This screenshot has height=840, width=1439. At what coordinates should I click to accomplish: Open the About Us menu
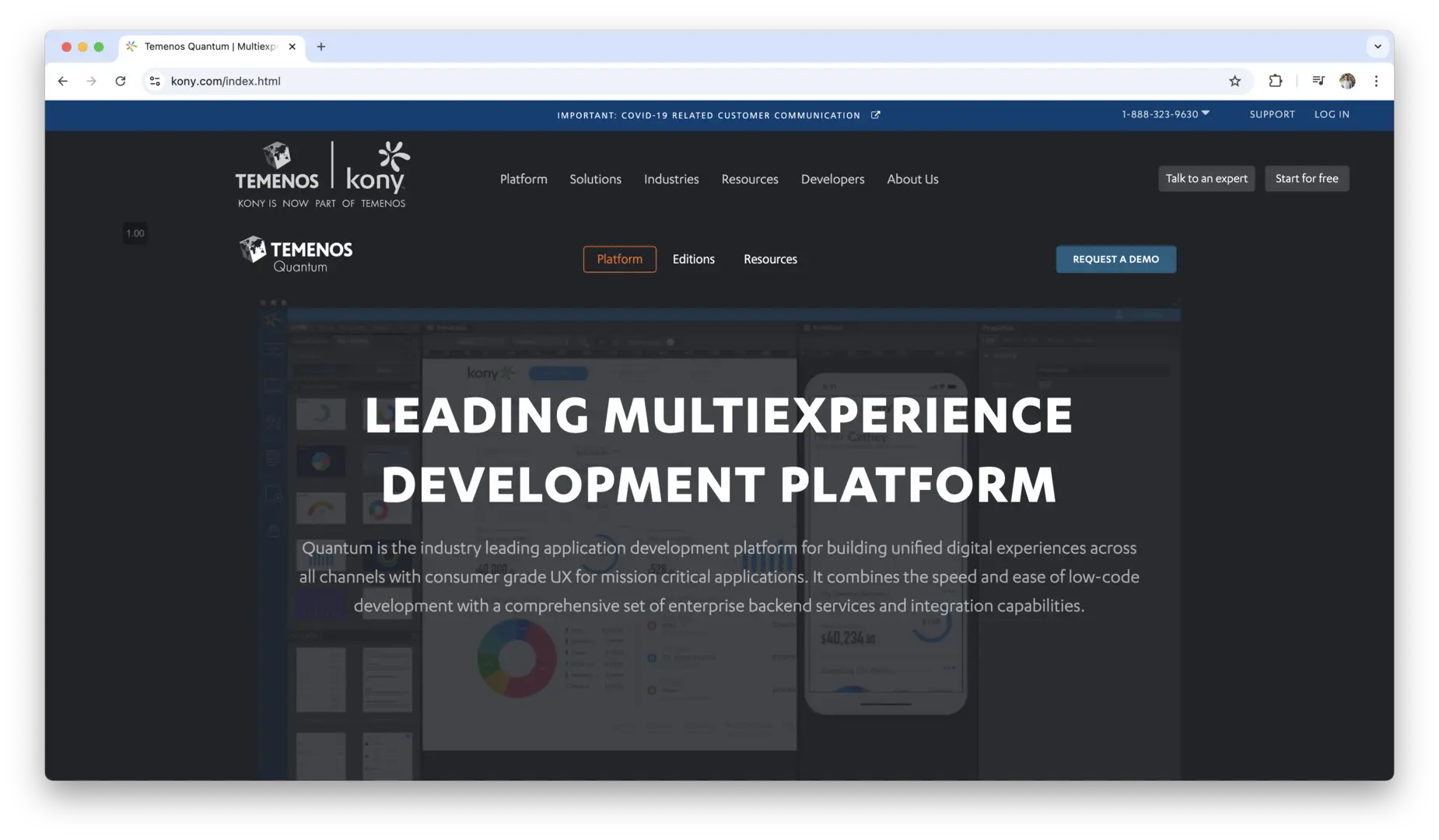click(912, 179)
